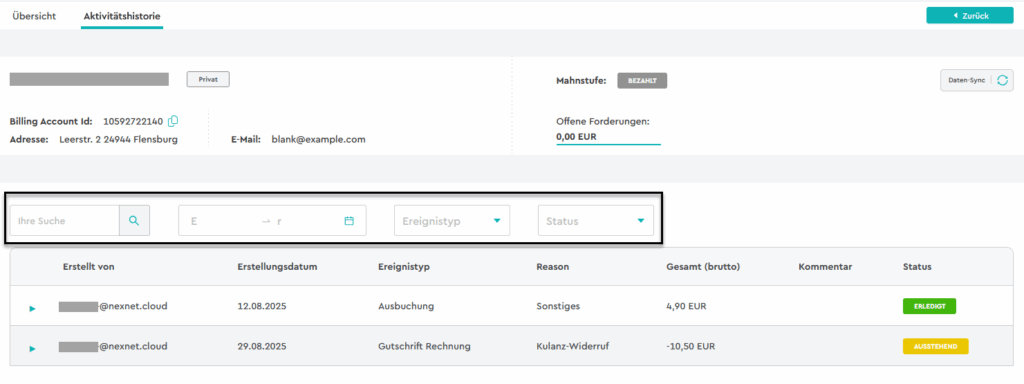Select the Aktivitätshistorie tab
The height and width of the screenshot is (384, 1024).
point(122,16)
